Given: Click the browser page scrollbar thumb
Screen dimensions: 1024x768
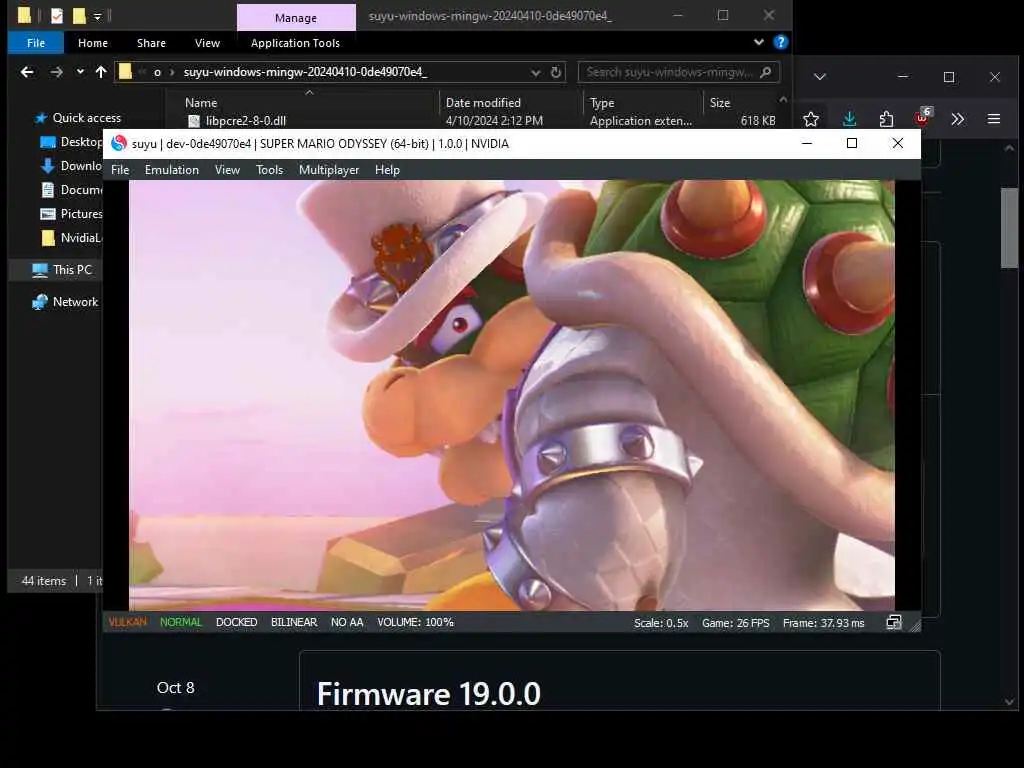Looking at the screenshot, I should (x=1010, y=227).
